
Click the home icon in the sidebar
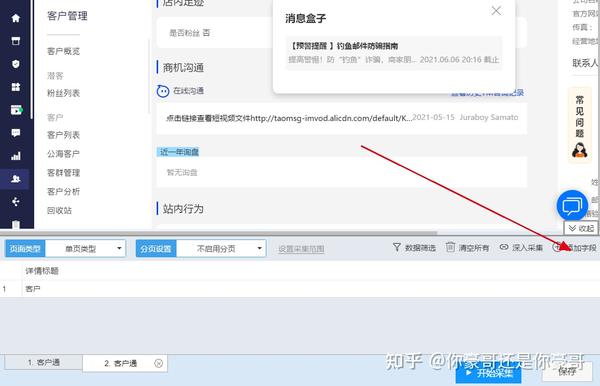point(16,18)
